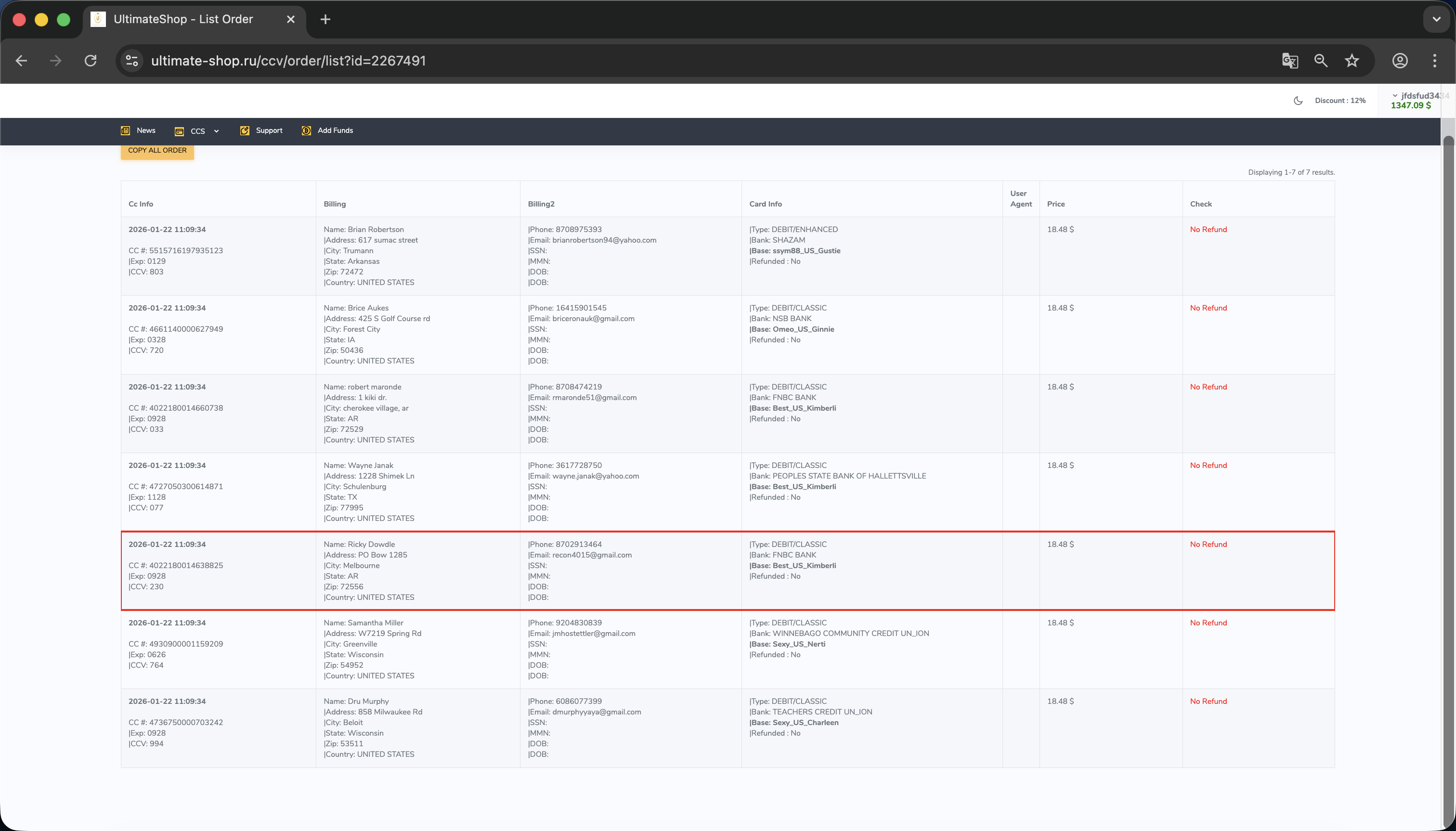Bookmark this page with the star icon
This screenshot has height=831, width=1456.
click(x=1352, y=61)
